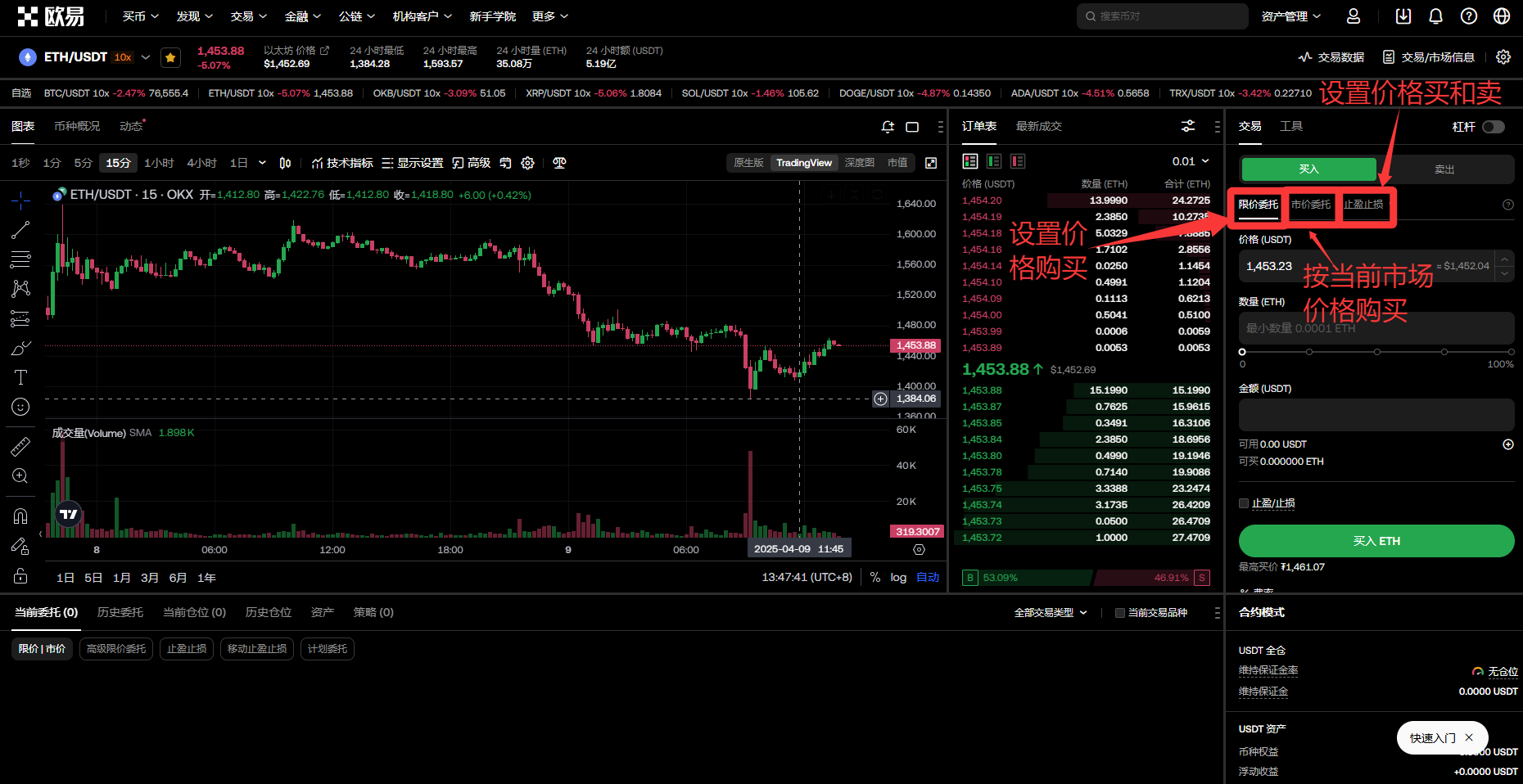Pick the text annotation tool
This screenshot has height=784, width=1523.
coord(21,377)
